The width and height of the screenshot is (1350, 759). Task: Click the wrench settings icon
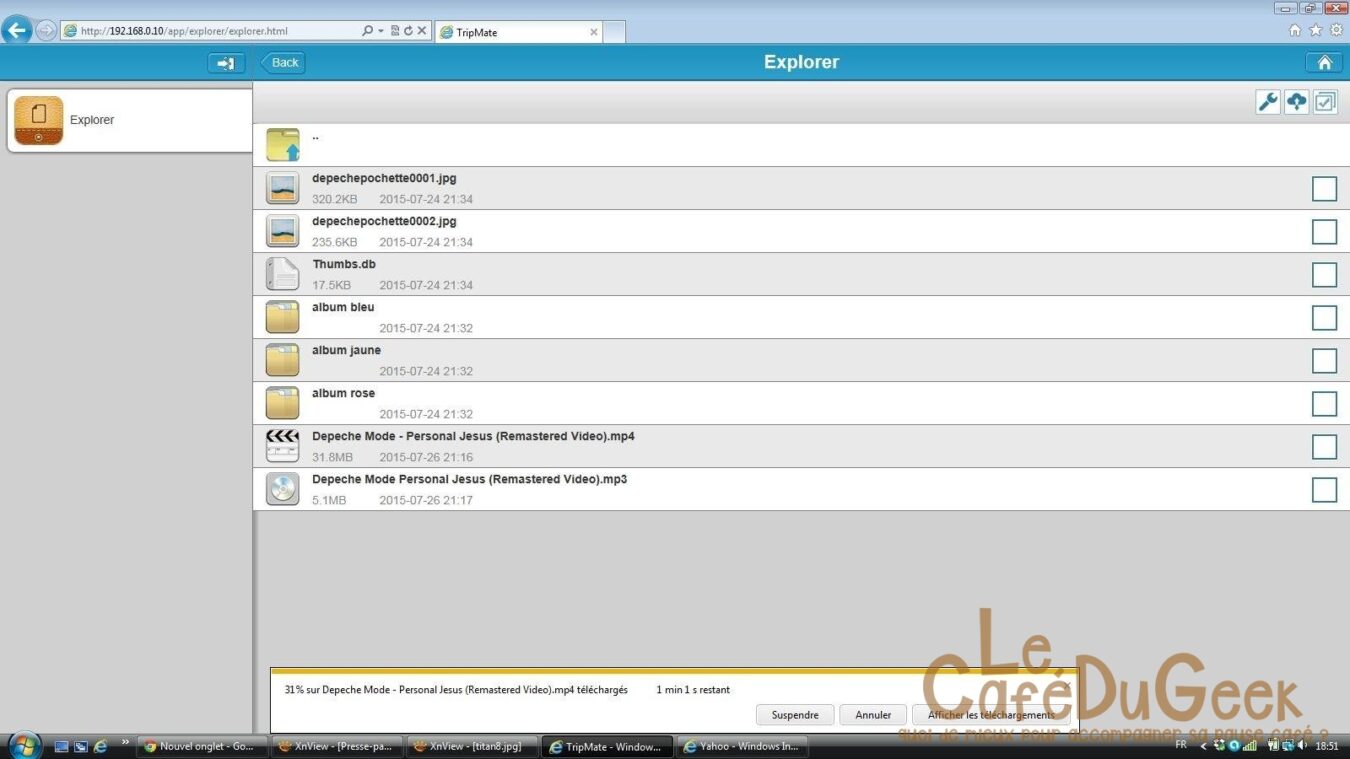pyautogui.click(x=1268, y=102)
